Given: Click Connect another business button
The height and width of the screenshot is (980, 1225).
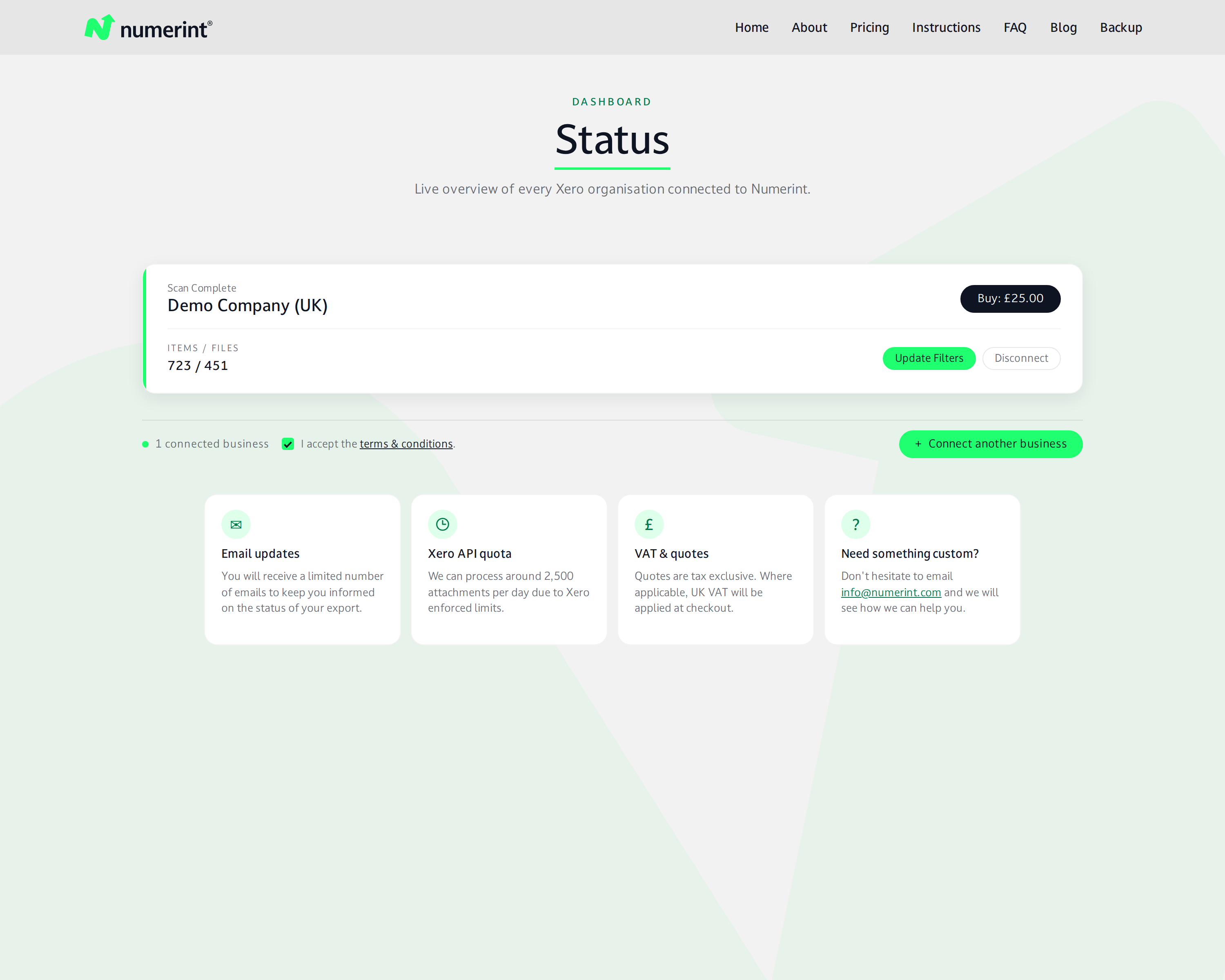Looking at the screenshot, I should pyautogui.click(x=990, y=444).
